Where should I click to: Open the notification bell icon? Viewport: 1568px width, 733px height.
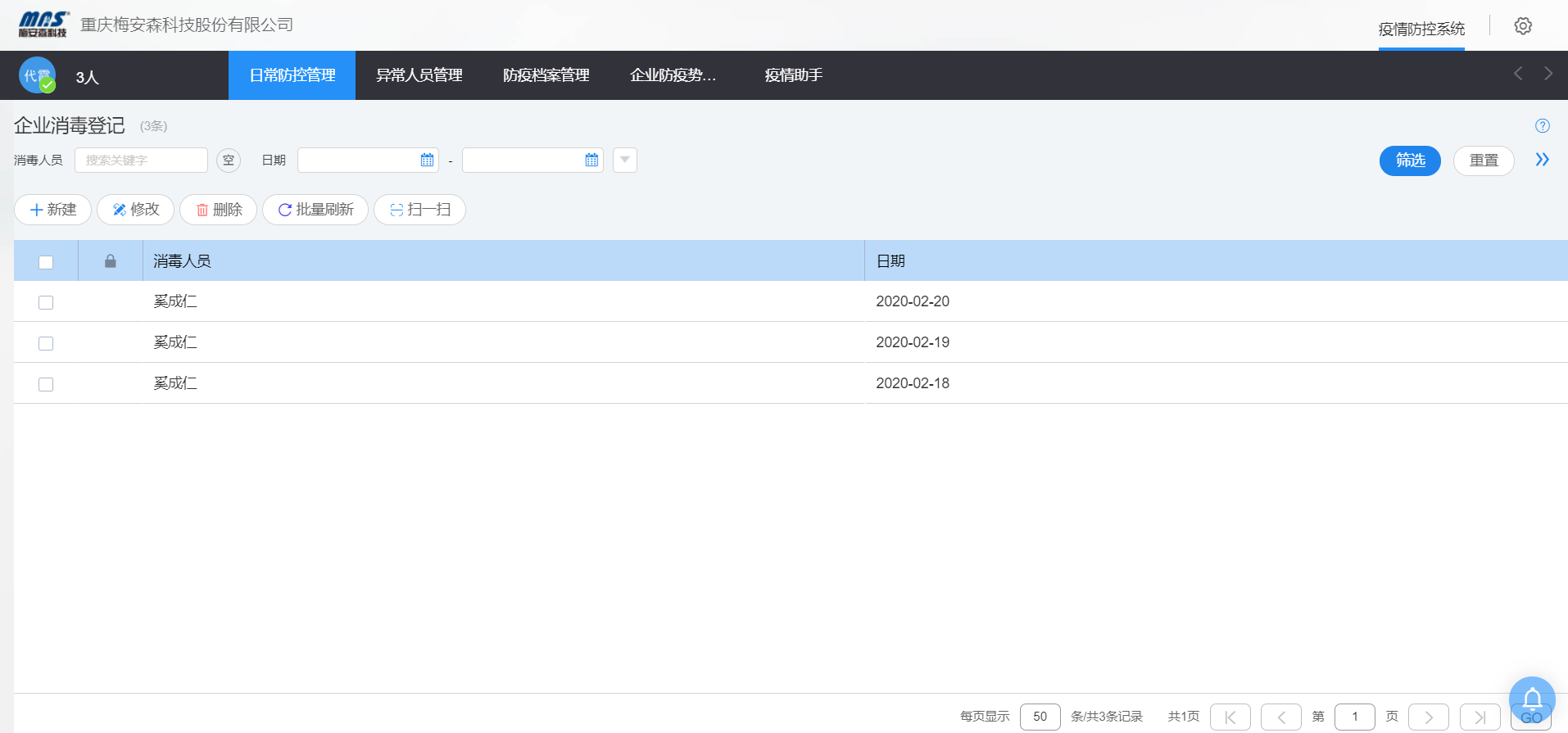point(1531,699)
